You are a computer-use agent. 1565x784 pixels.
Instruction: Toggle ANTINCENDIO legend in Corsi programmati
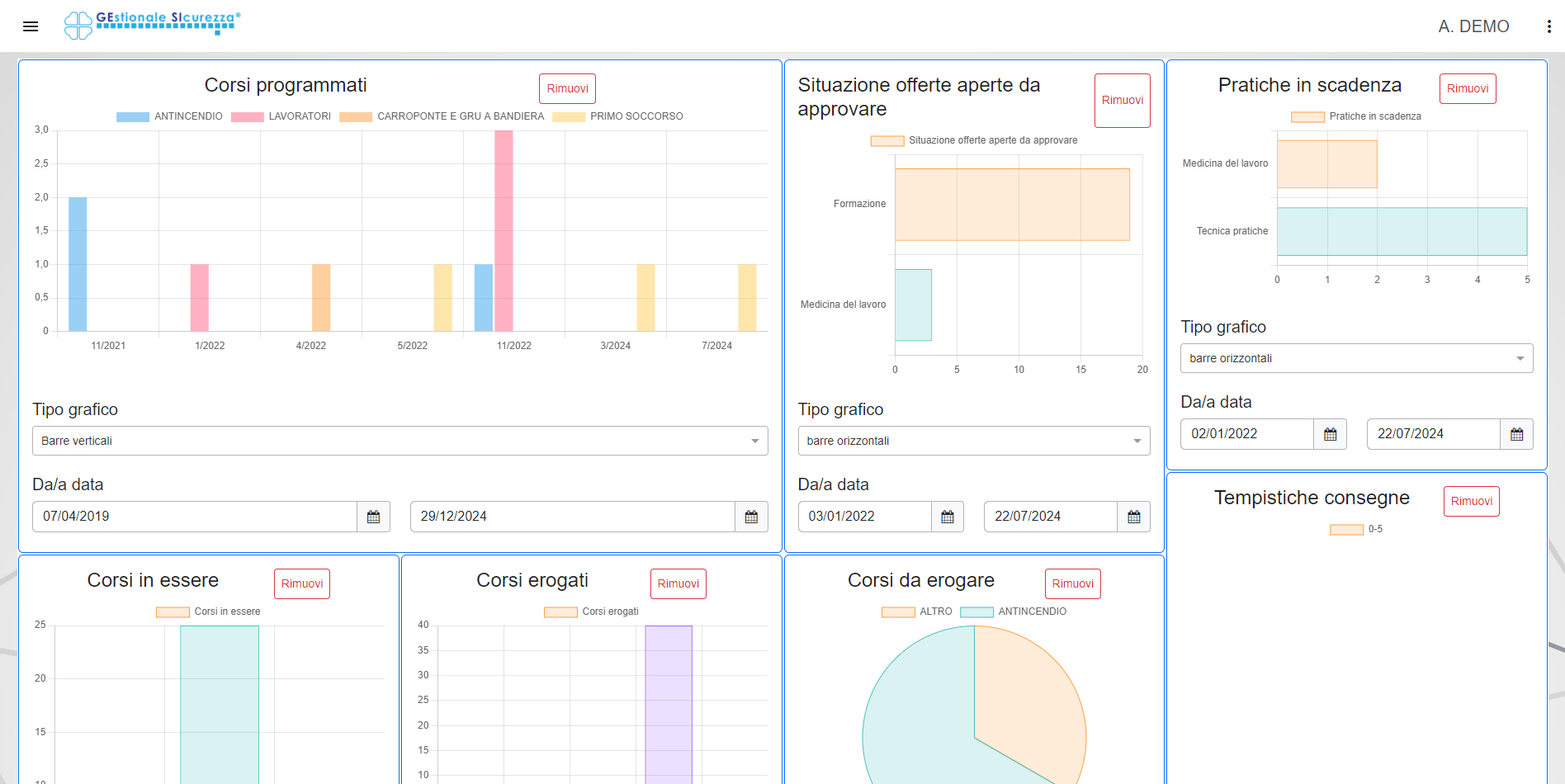point(170,116)
